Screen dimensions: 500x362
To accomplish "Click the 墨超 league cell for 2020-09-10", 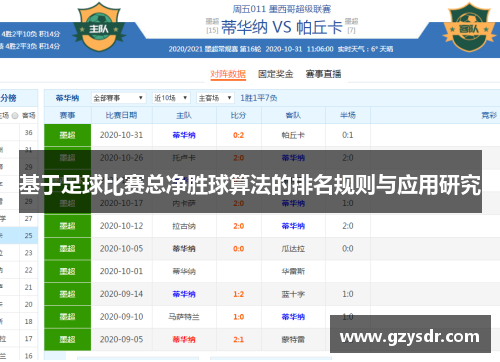I will click(67, 317).
